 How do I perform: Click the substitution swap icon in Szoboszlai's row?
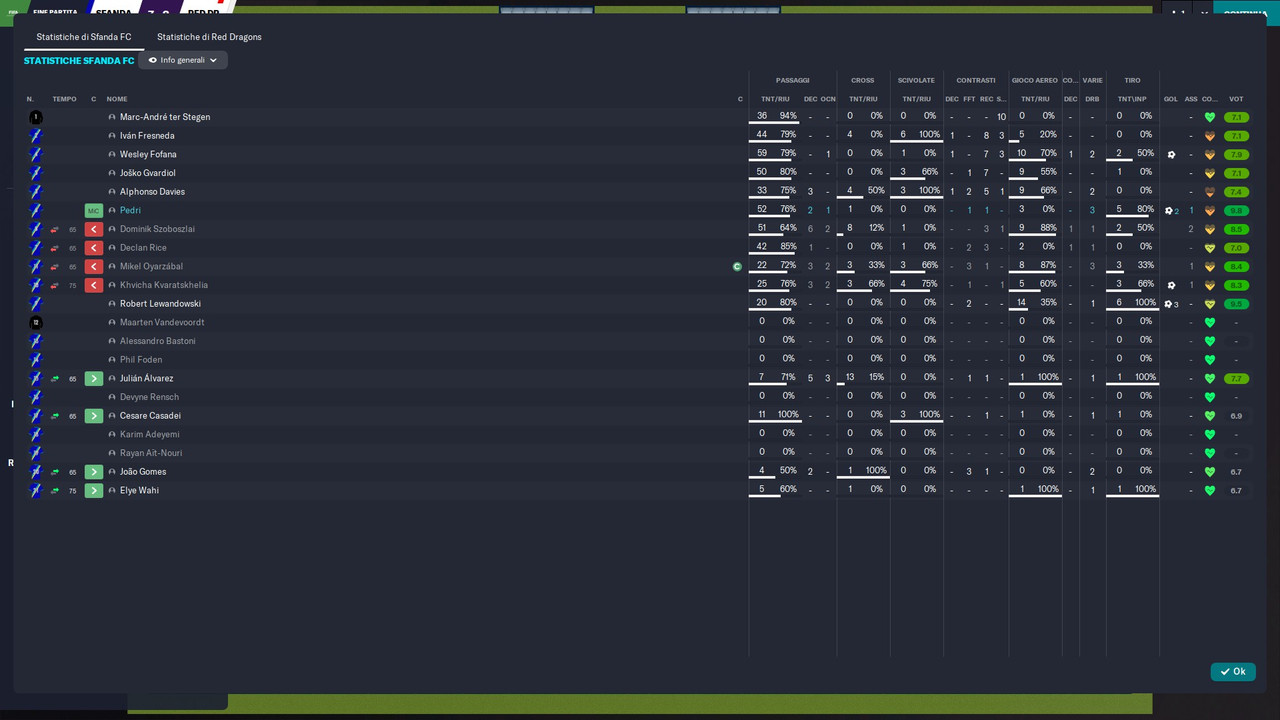55,230
